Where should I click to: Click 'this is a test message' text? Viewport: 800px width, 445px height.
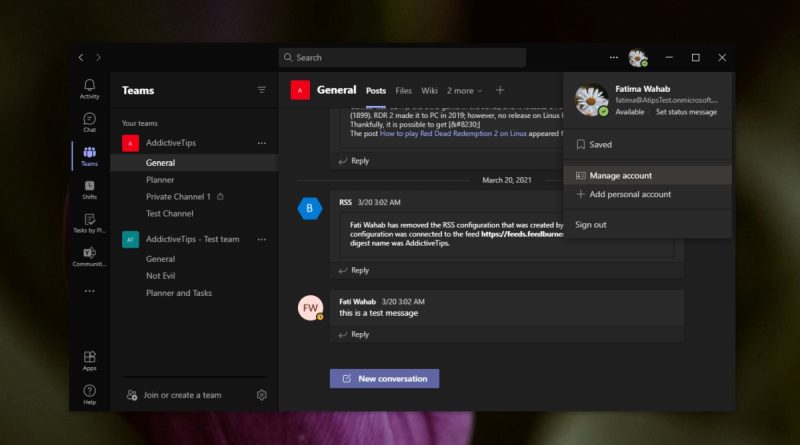pyautogui.click(x=379, y=313)
